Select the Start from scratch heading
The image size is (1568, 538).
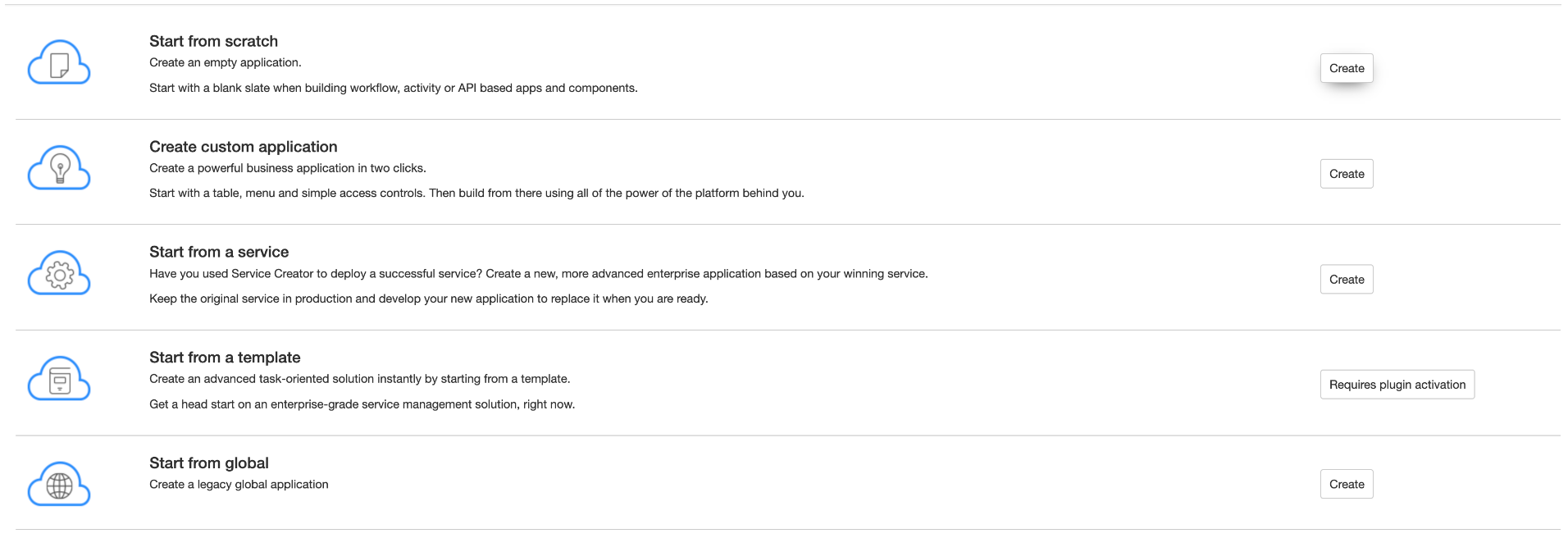[x=213, y=41]
